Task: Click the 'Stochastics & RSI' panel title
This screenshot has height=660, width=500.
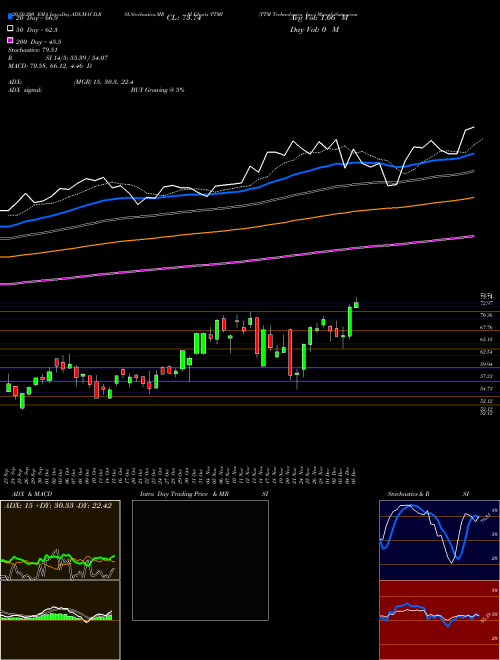Action: 428,494
